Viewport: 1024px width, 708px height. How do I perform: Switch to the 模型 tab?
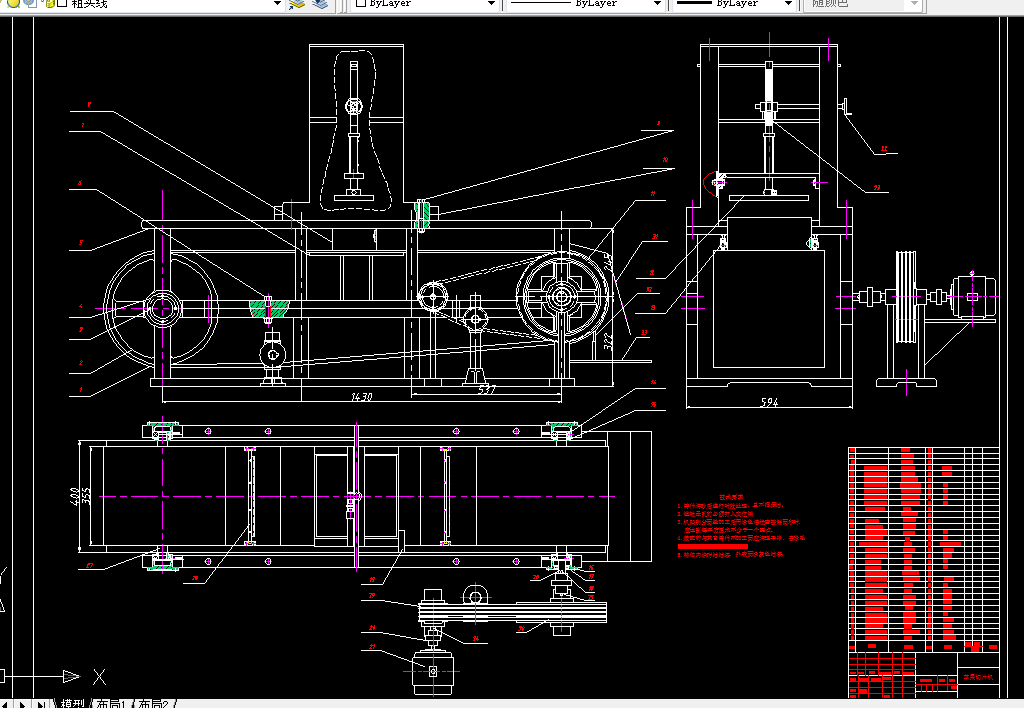pyautogui.click(x=72, y=703)
